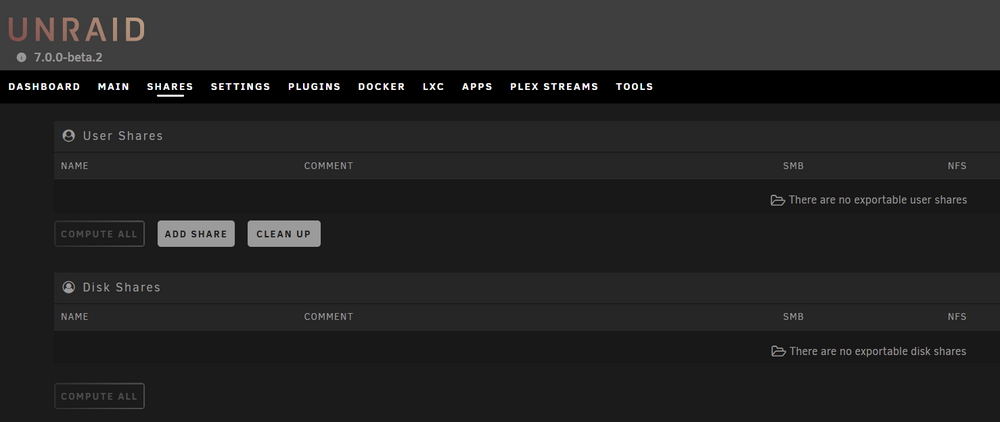Click Name column header in User Shares
This screenshot has width=1000, height=422.
[x=75, y=166]
